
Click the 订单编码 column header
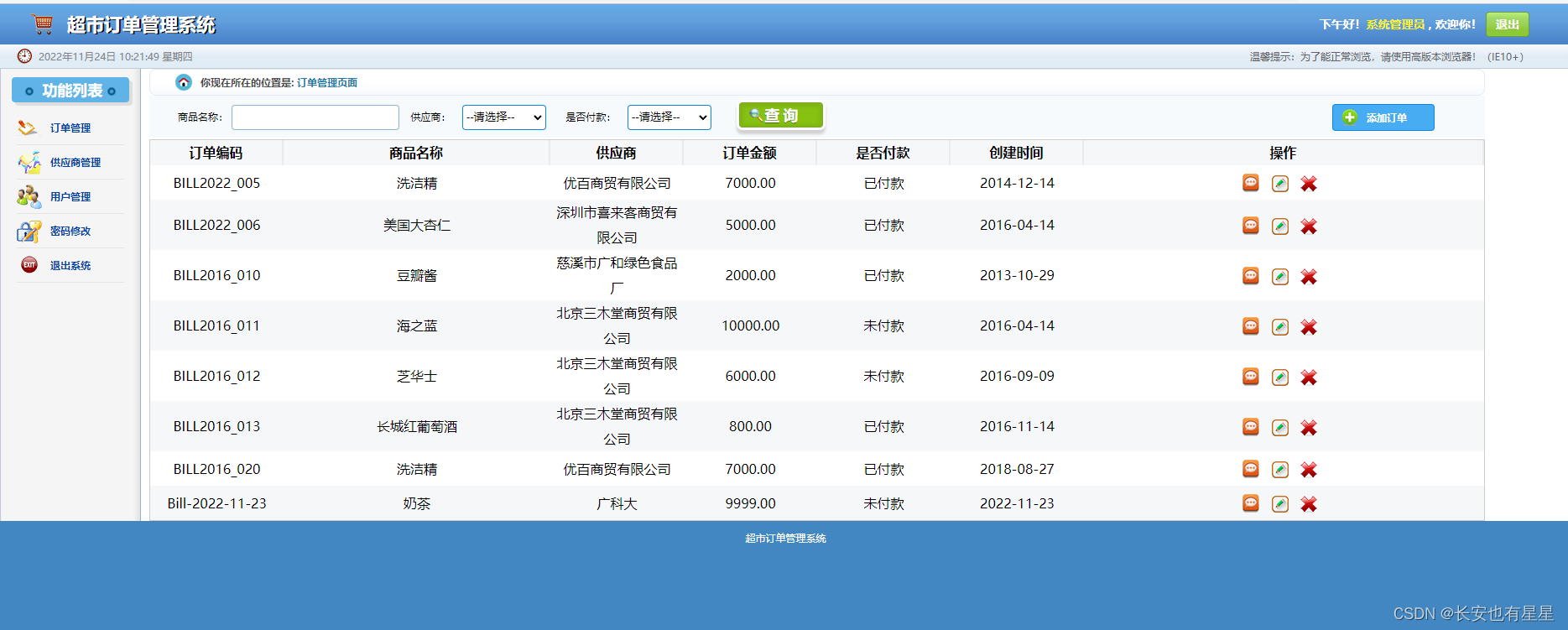[x=216, y=153]
